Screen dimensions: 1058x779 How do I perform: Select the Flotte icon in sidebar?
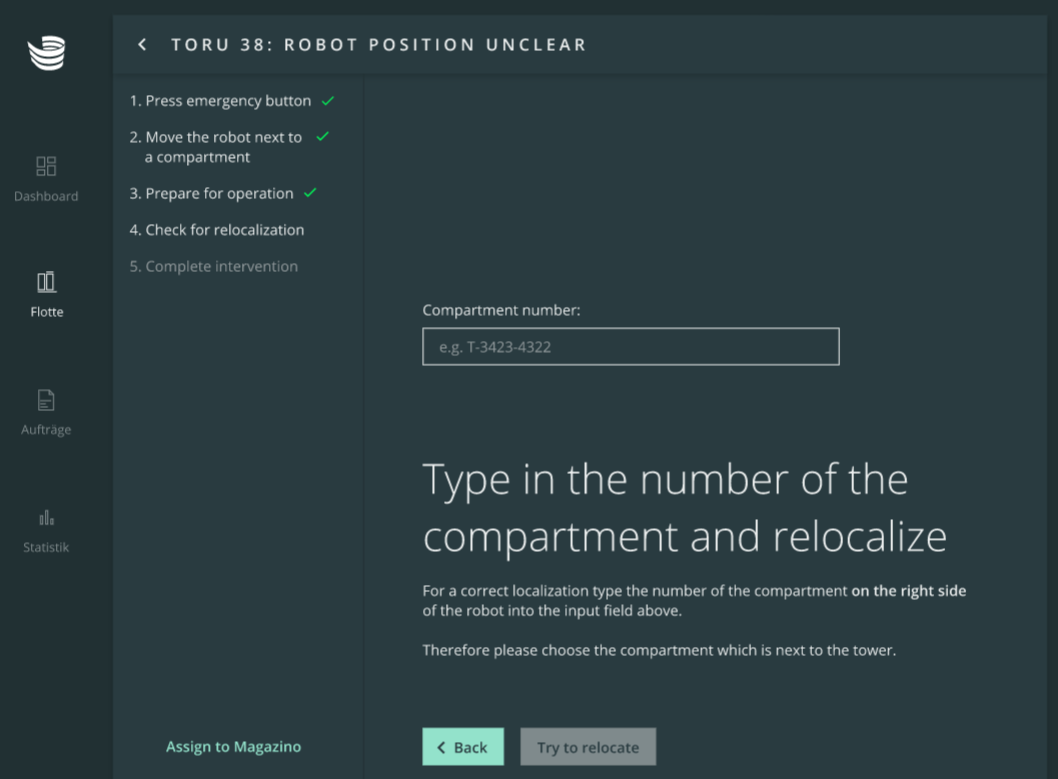(46, 282)
